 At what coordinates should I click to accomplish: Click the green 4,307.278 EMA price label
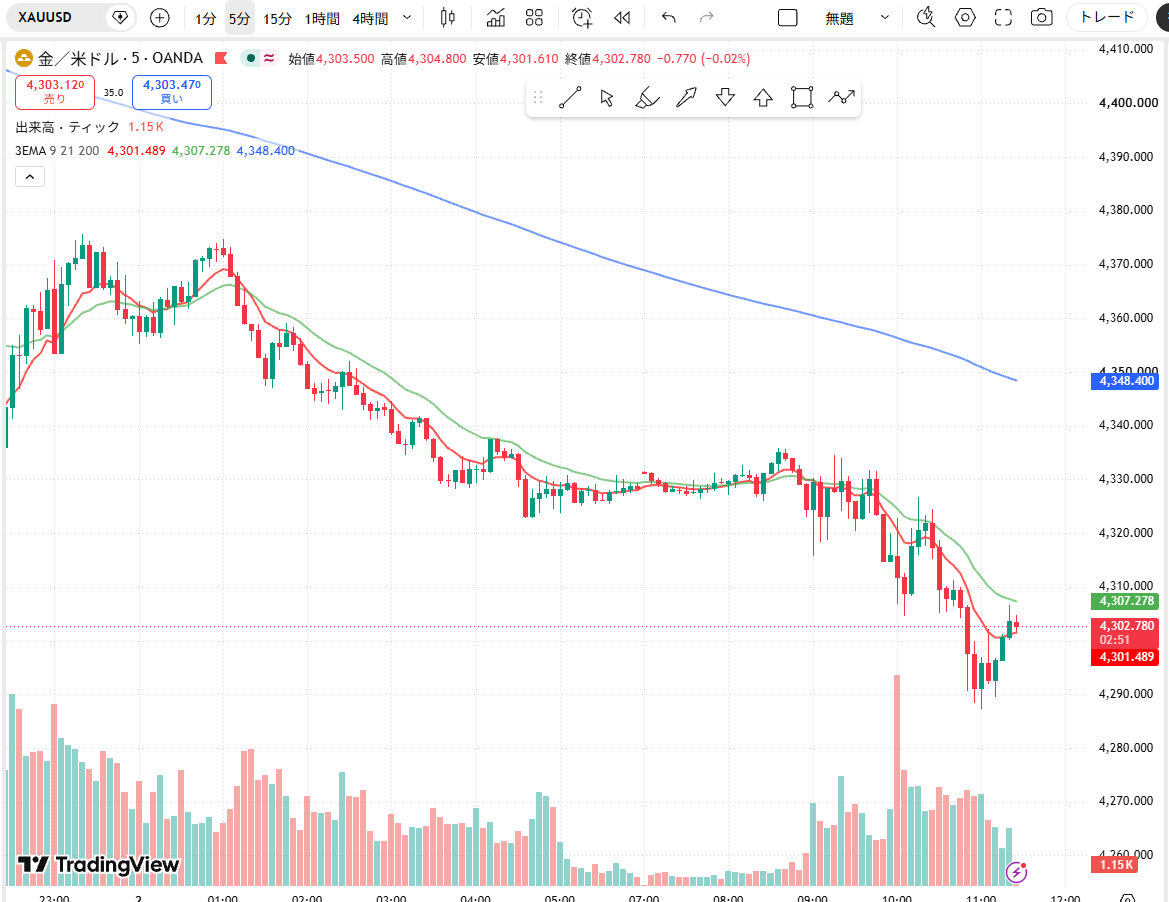(x=1124, y=601)
